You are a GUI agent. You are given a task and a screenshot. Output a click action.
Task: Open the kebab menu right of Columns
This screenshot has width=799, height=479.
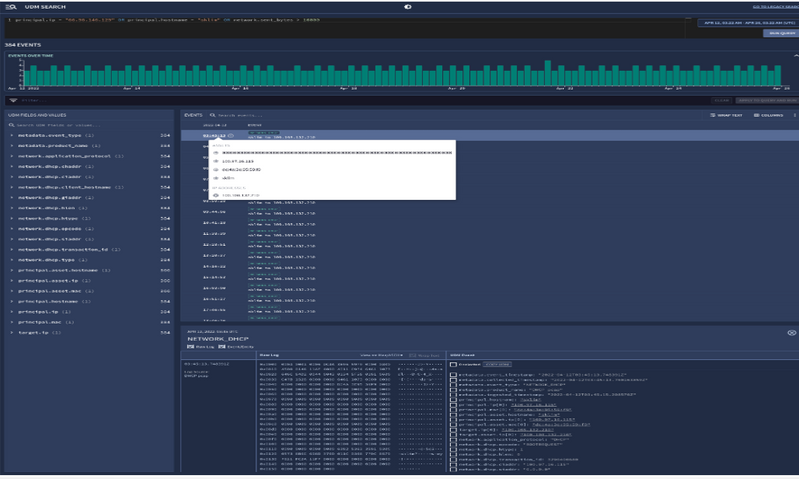tap(794, 115)
